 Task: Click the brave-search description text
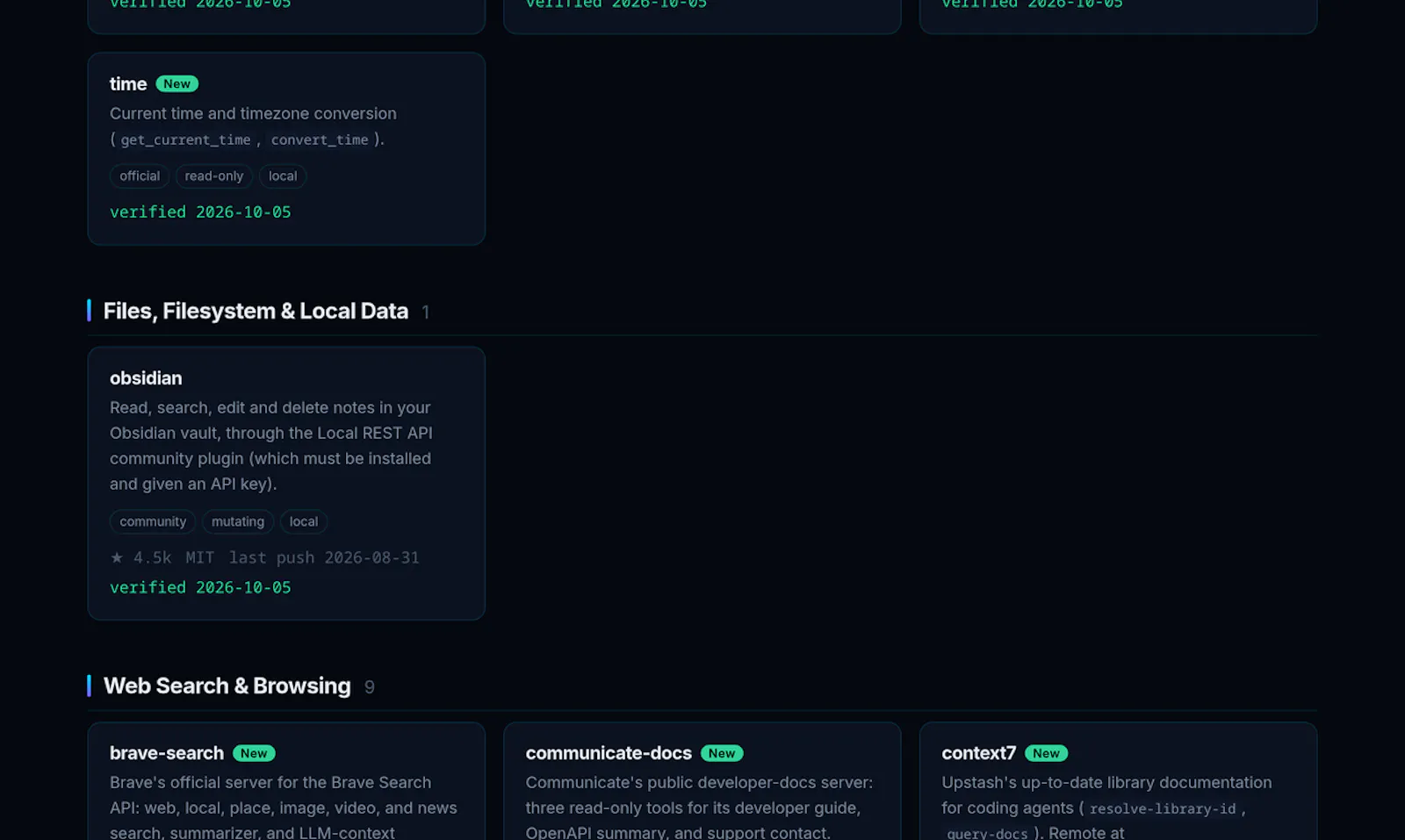click(x=284, y=807)
